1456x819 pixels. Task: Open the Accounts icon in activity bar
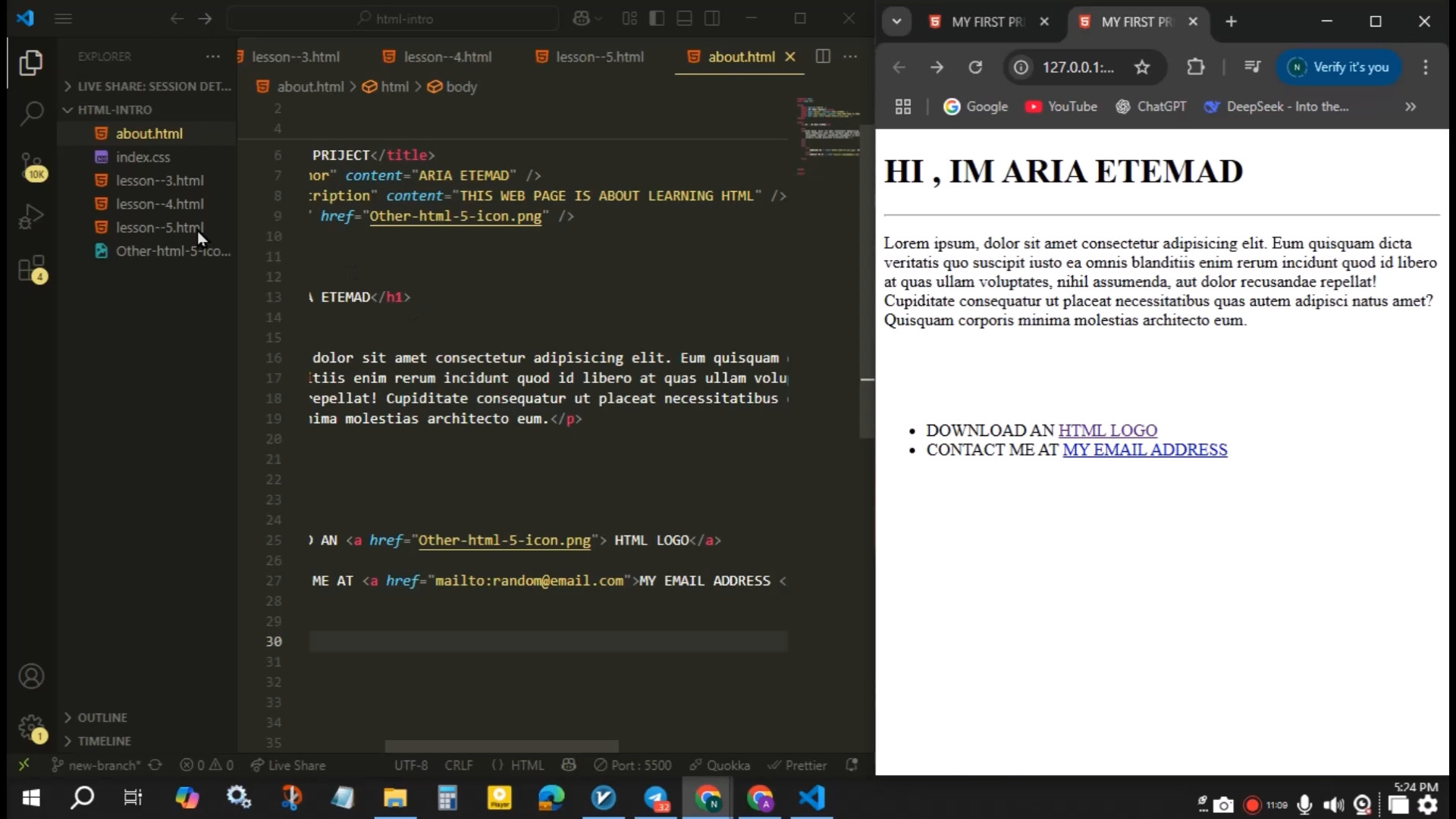(31, 676)
